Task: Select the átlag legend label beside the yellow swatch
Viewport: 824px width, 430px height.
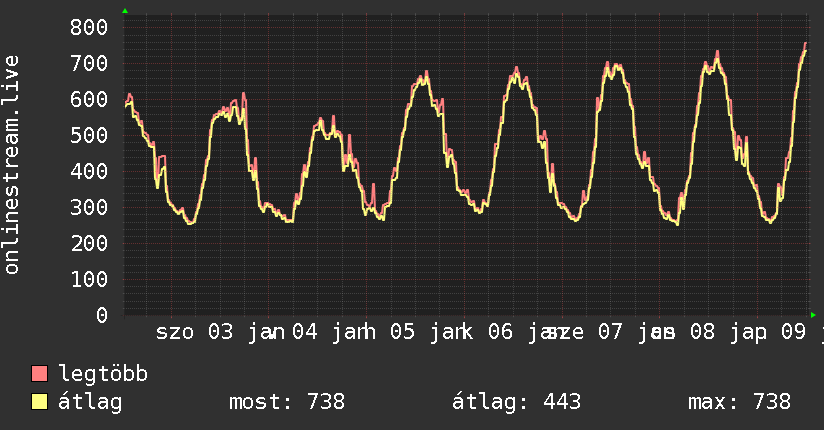Action: [90, 402]
